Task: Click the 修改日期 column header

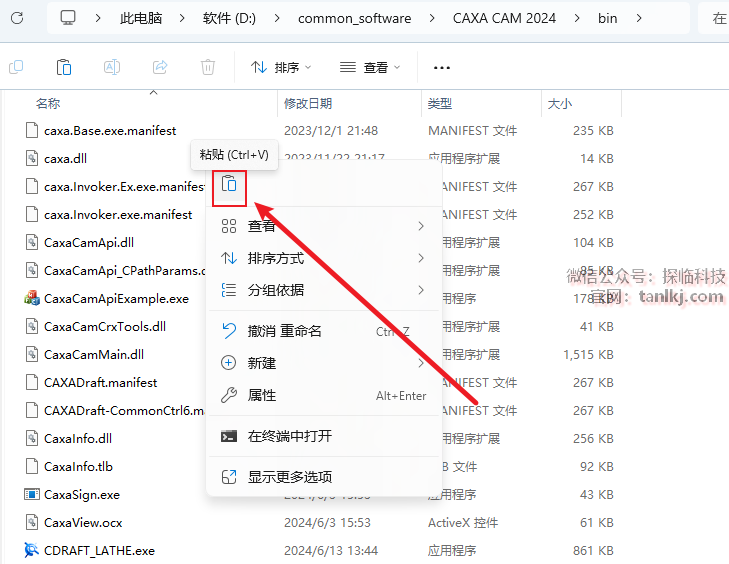Action: pos(308,103)
